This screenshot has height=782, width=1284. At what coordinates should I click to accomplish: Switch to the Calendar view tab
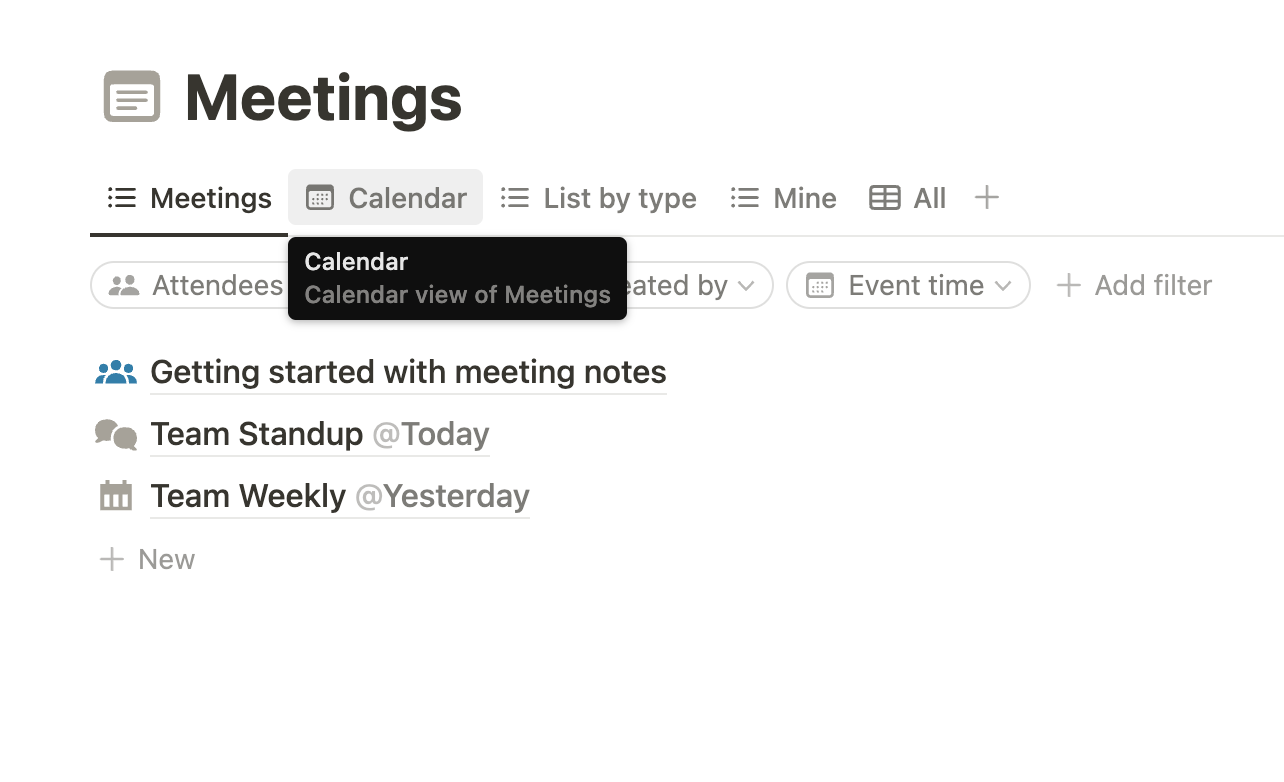(386, 198)
